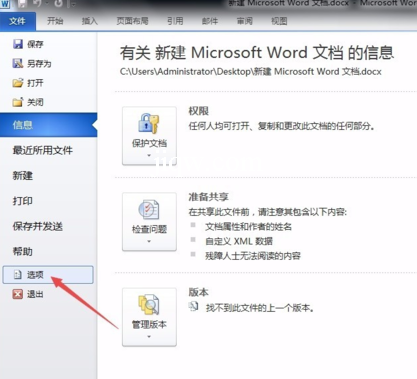
Task: Select 信息 in the backstage menu
Action: click(49, 125)
